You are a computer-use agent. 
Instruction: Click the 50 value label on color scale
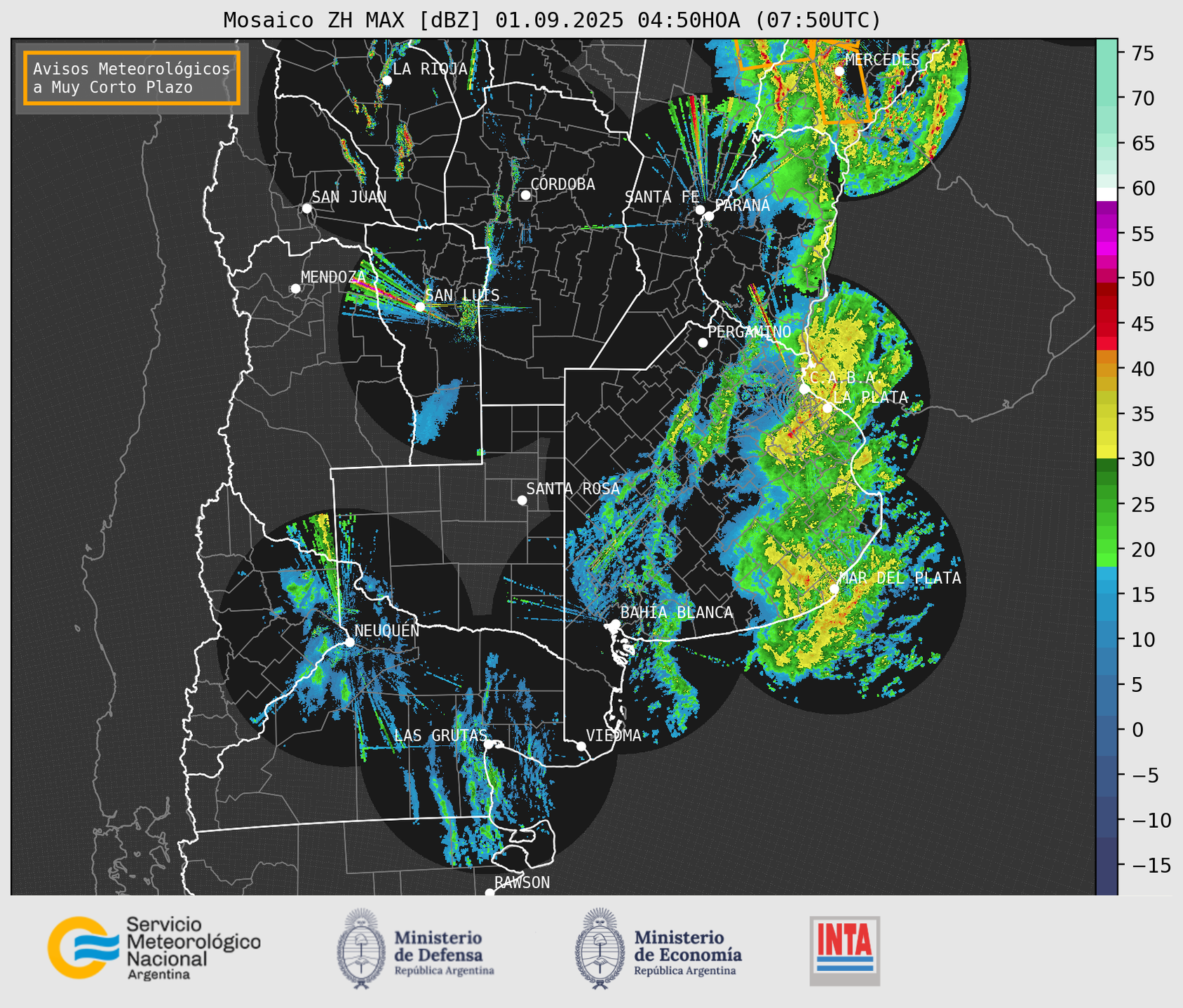tap(1143, 279)
